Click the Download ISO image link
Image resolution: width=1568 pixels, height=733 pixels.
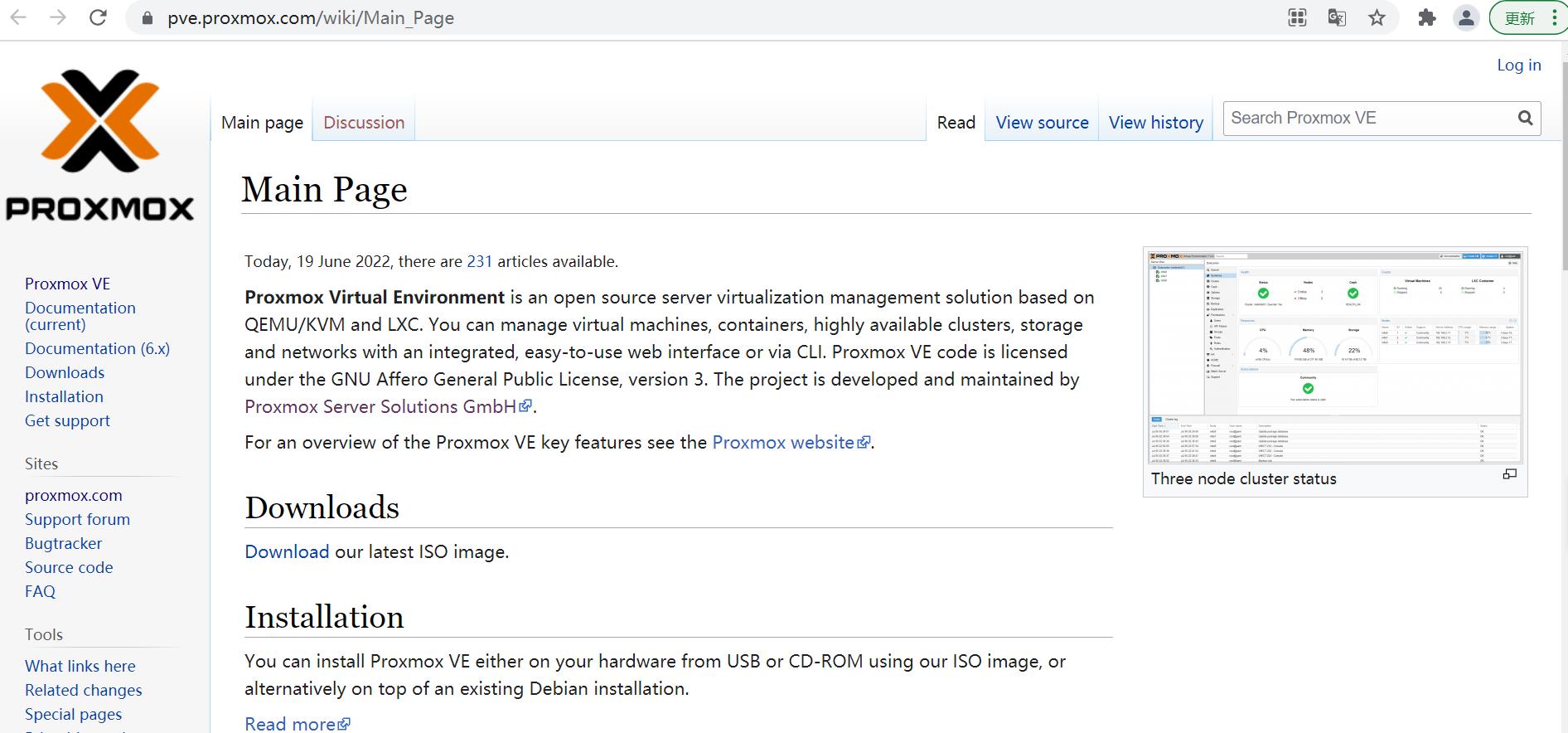click(x=287, y=551)
